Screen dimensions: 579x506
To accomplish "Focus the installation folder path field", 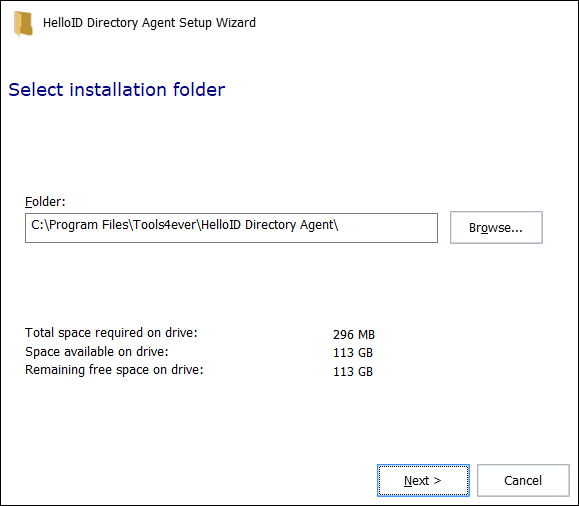I will pos(231,228).
